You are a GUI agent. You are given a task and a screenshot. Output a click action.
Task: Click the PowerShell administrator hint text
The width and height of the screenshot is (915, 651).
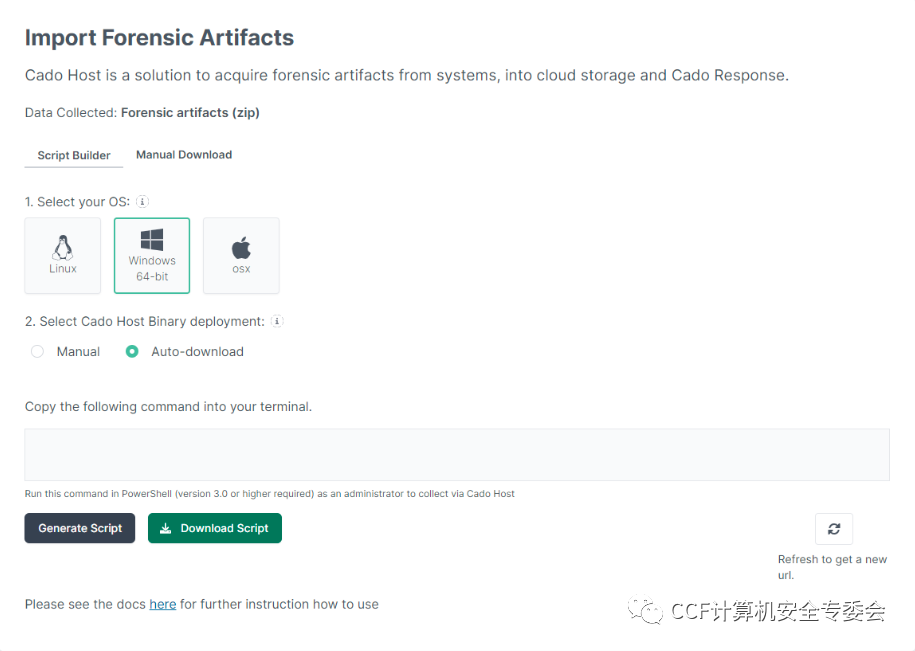point(270,494)
